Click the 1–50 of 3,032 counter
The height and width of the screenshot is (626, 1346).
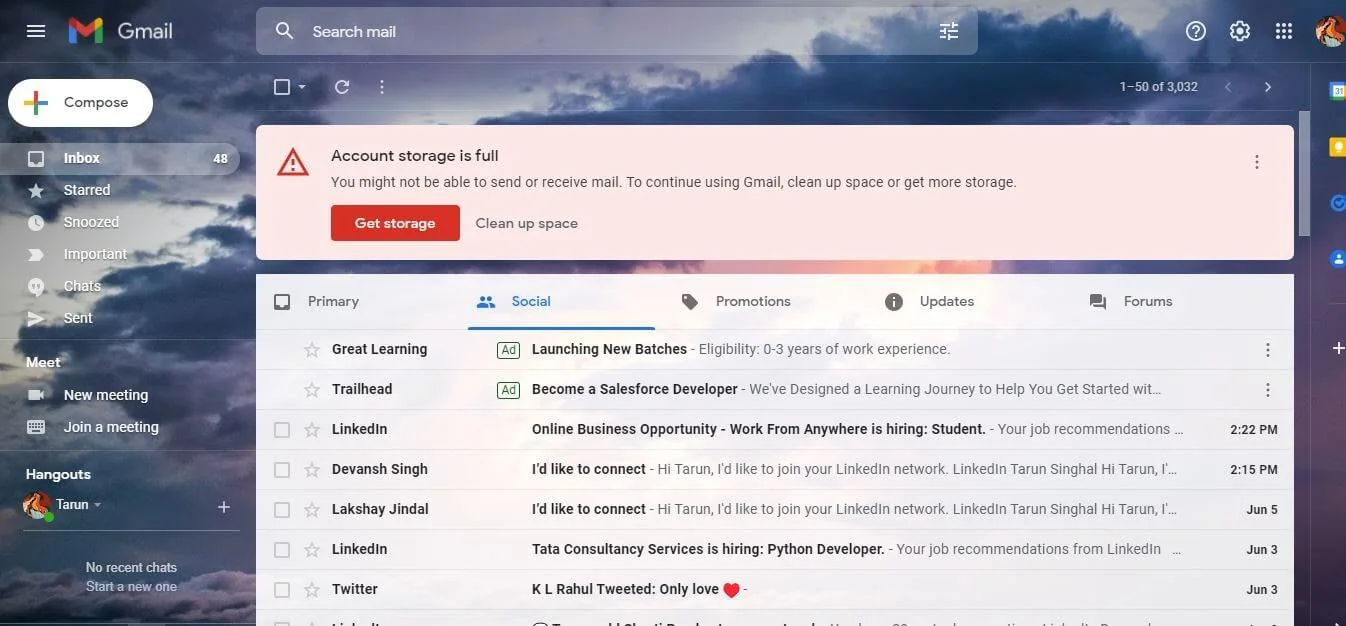click(1158, 87)
